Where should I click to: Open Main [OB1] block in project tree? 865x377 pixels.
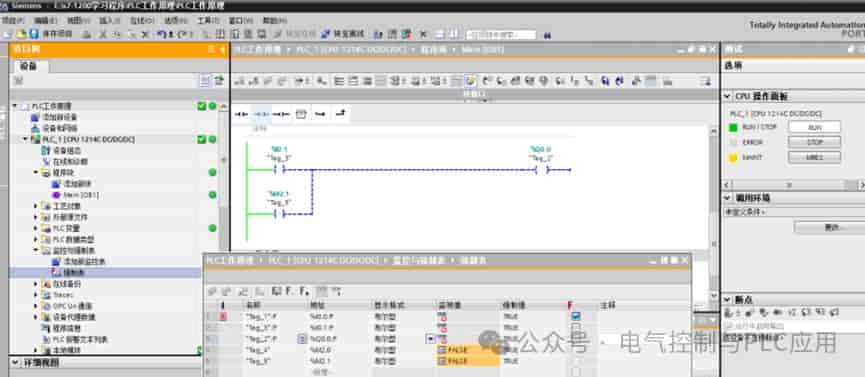click(81, 195)
